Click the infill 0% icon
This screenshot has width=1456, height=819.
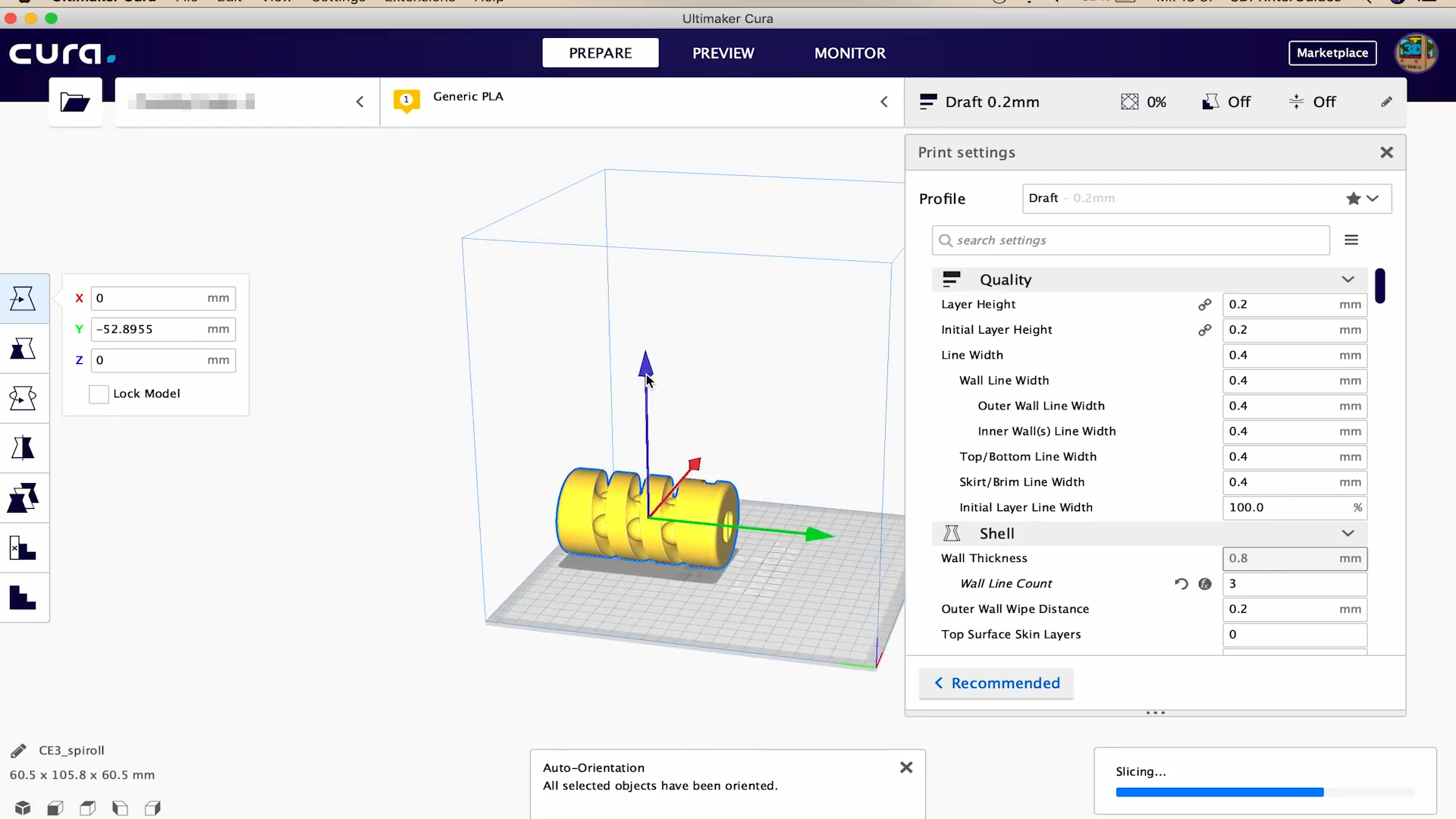point(1130,102)
